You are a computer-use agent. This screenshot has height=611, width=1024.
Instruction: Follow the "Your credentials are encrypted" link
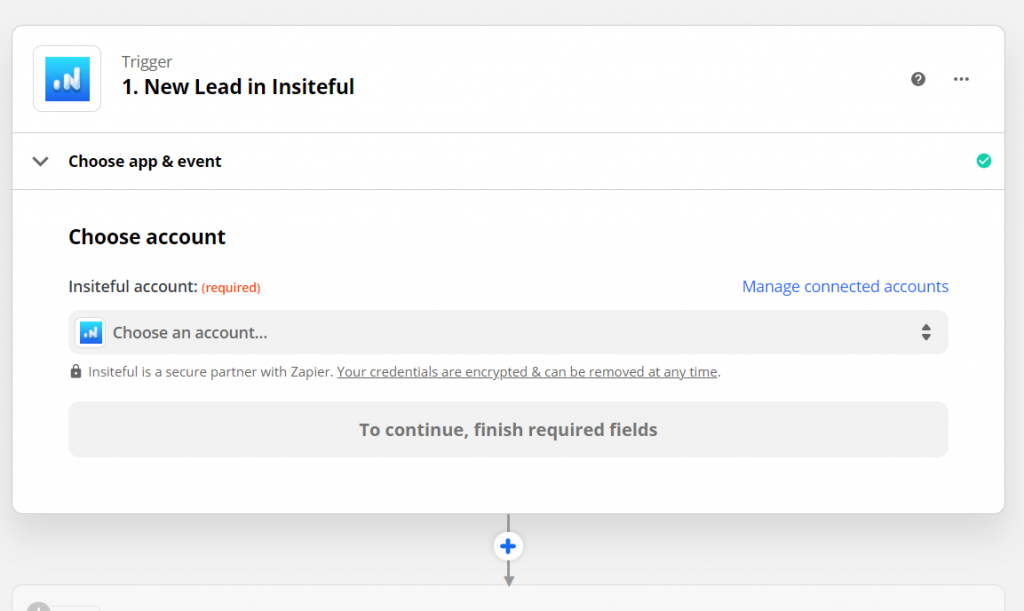coord(527,372)
